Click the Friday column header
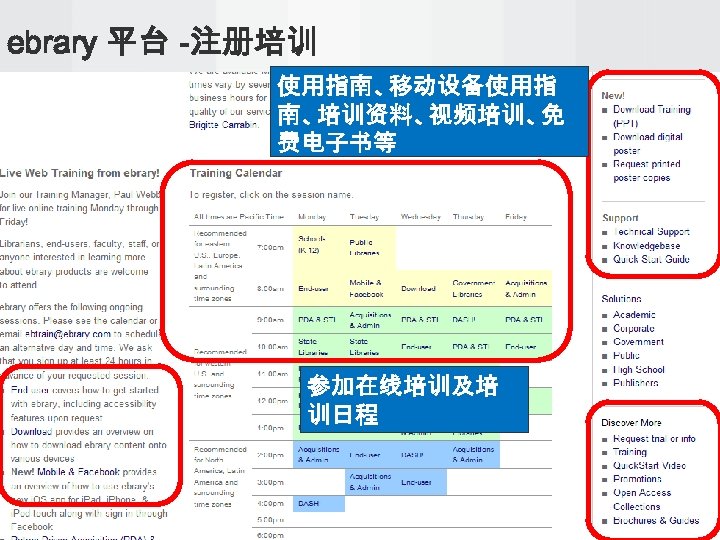 (516, 217)
